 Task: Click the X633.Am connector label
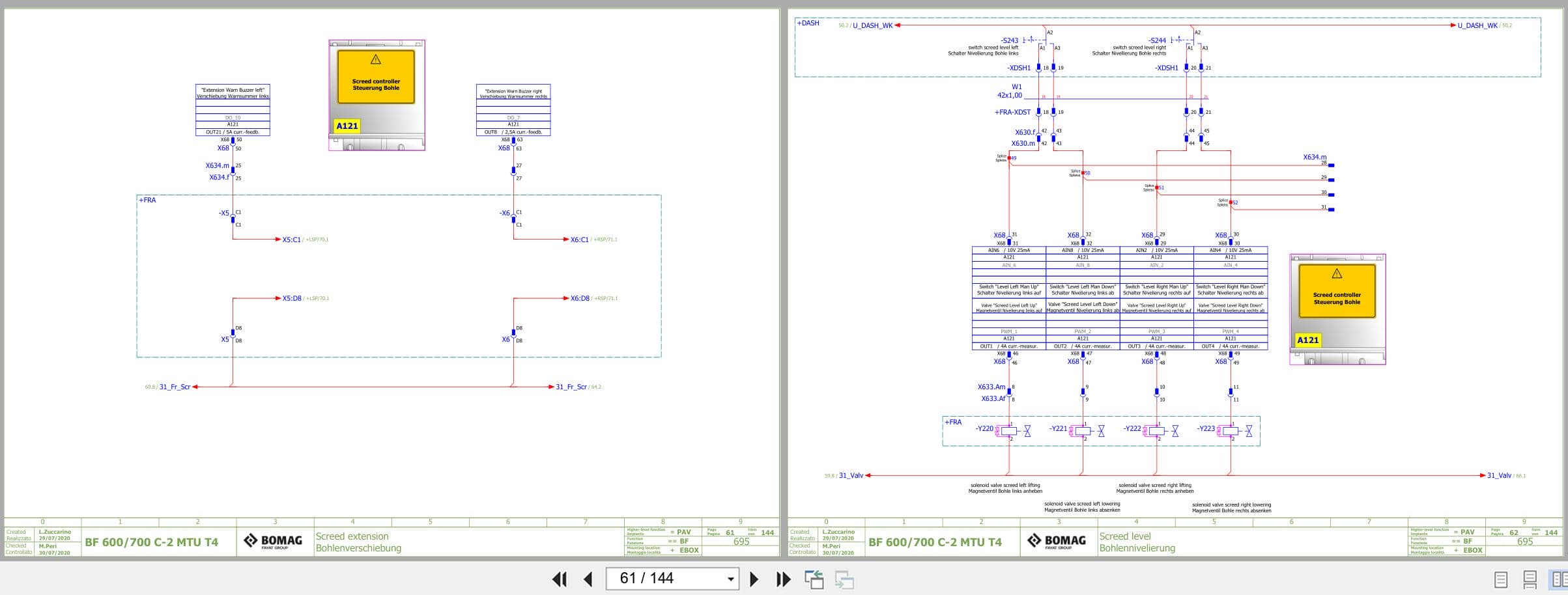pos(991,387)
